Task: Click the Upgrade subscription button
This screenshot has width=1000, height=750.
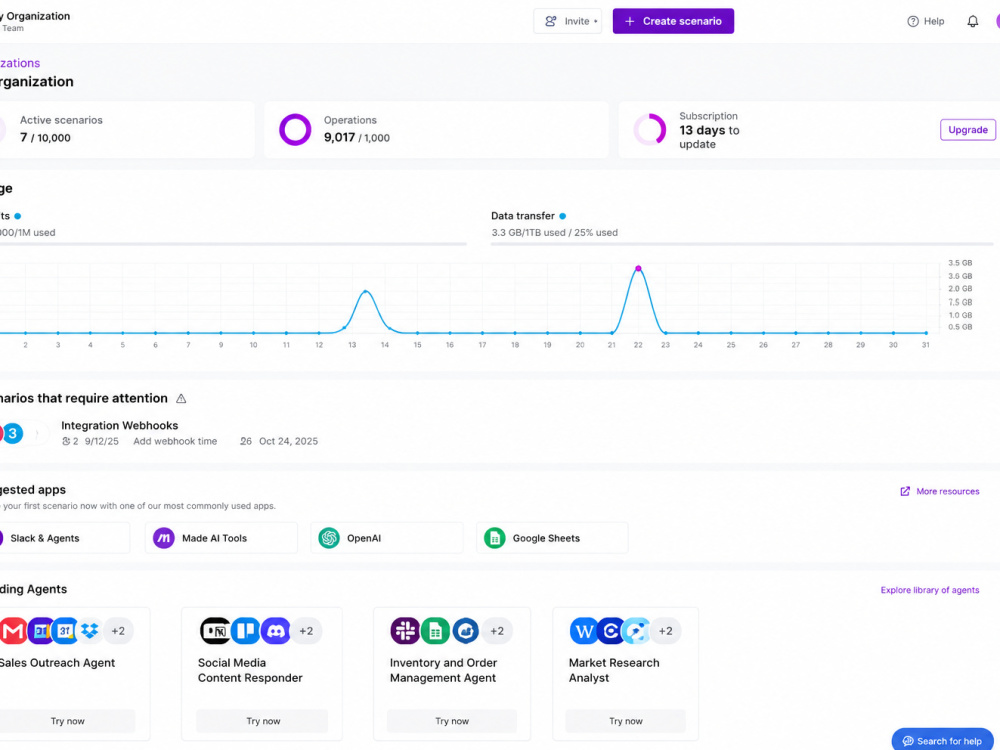Action: (967, 129)
